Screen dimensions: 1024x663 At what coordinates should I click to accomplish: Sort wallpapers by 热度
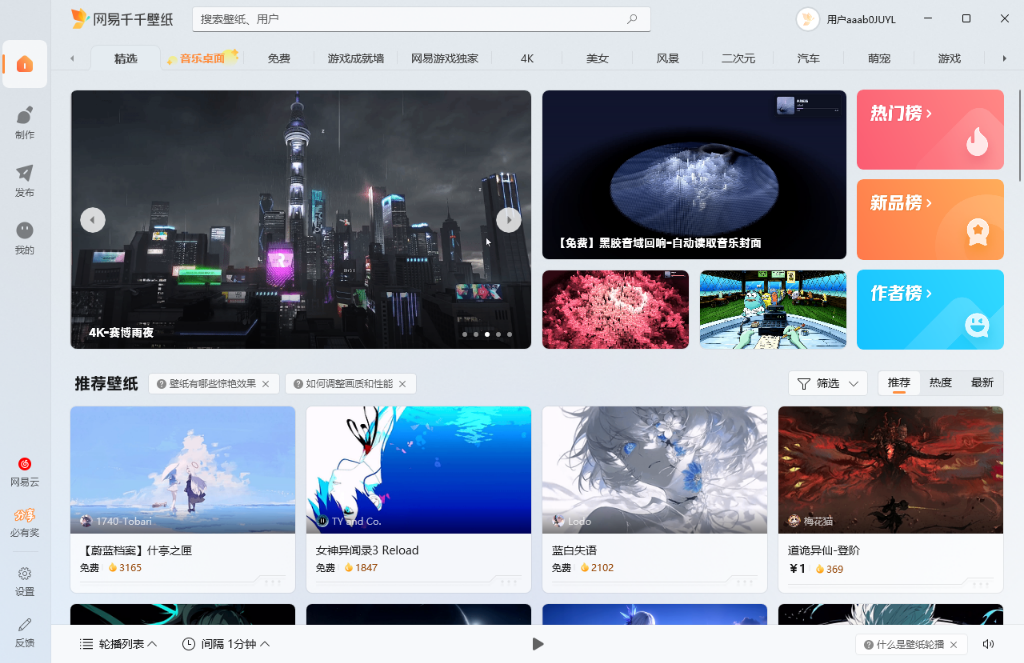click(940, 383)
